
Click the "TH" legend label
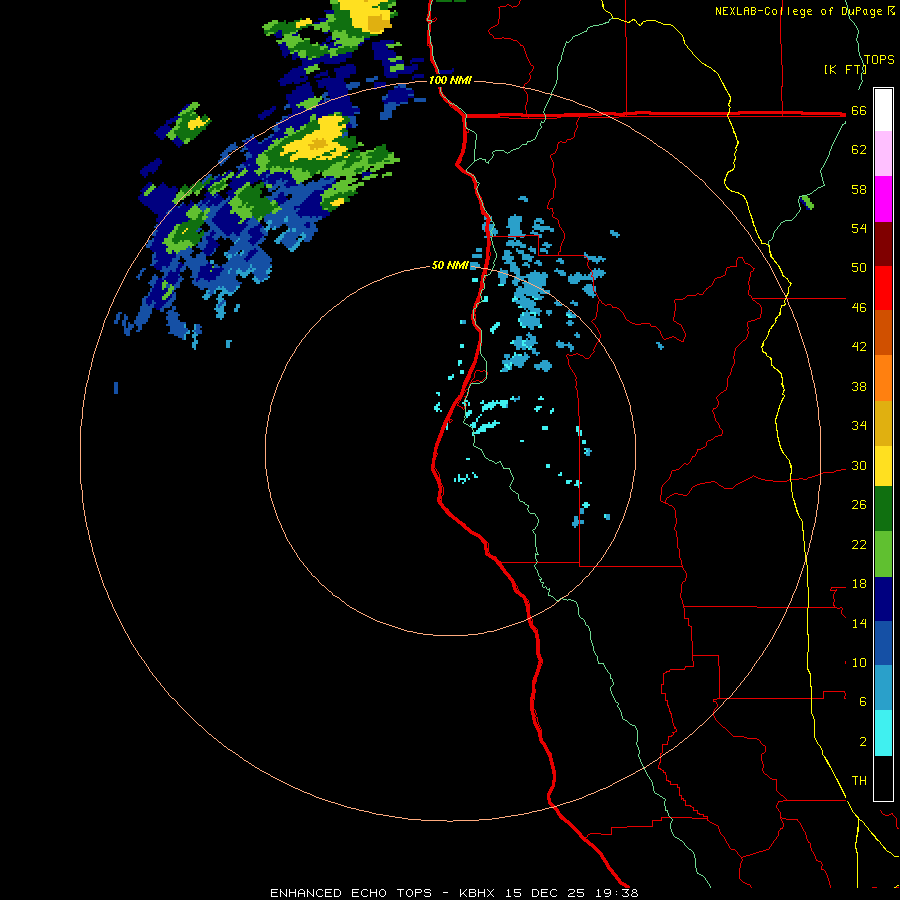(859, 781)
